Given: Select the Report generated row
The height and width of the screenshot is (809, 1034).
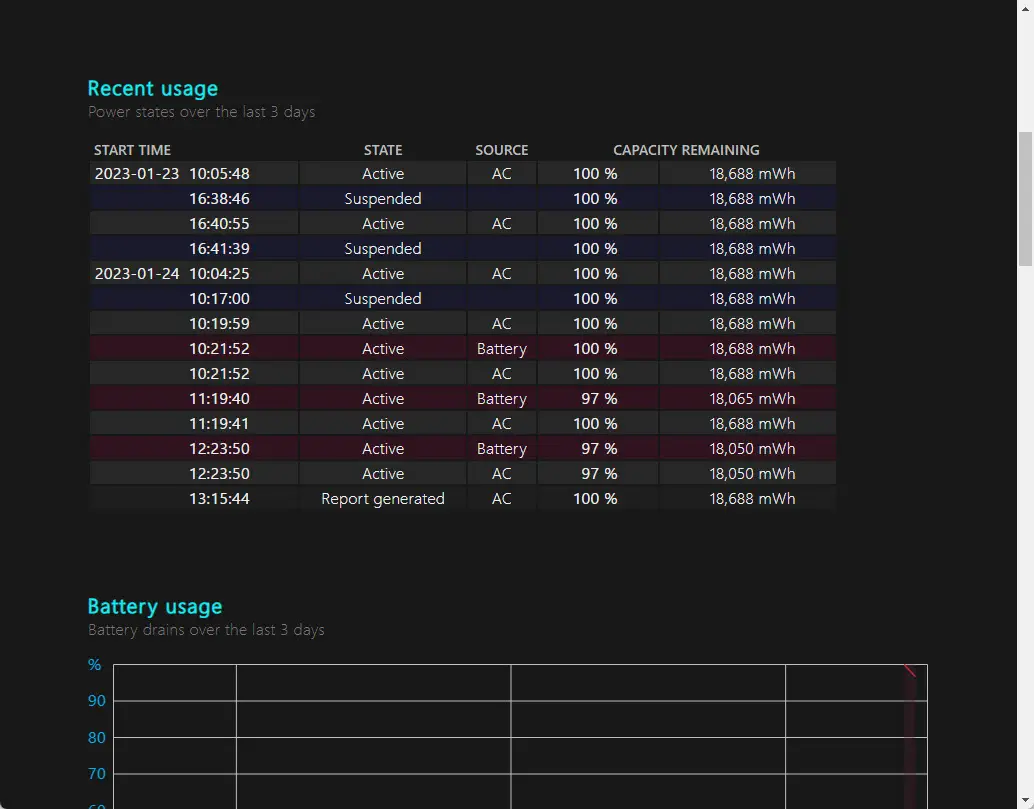Looking at the screenshot, I should pos(463,498).
